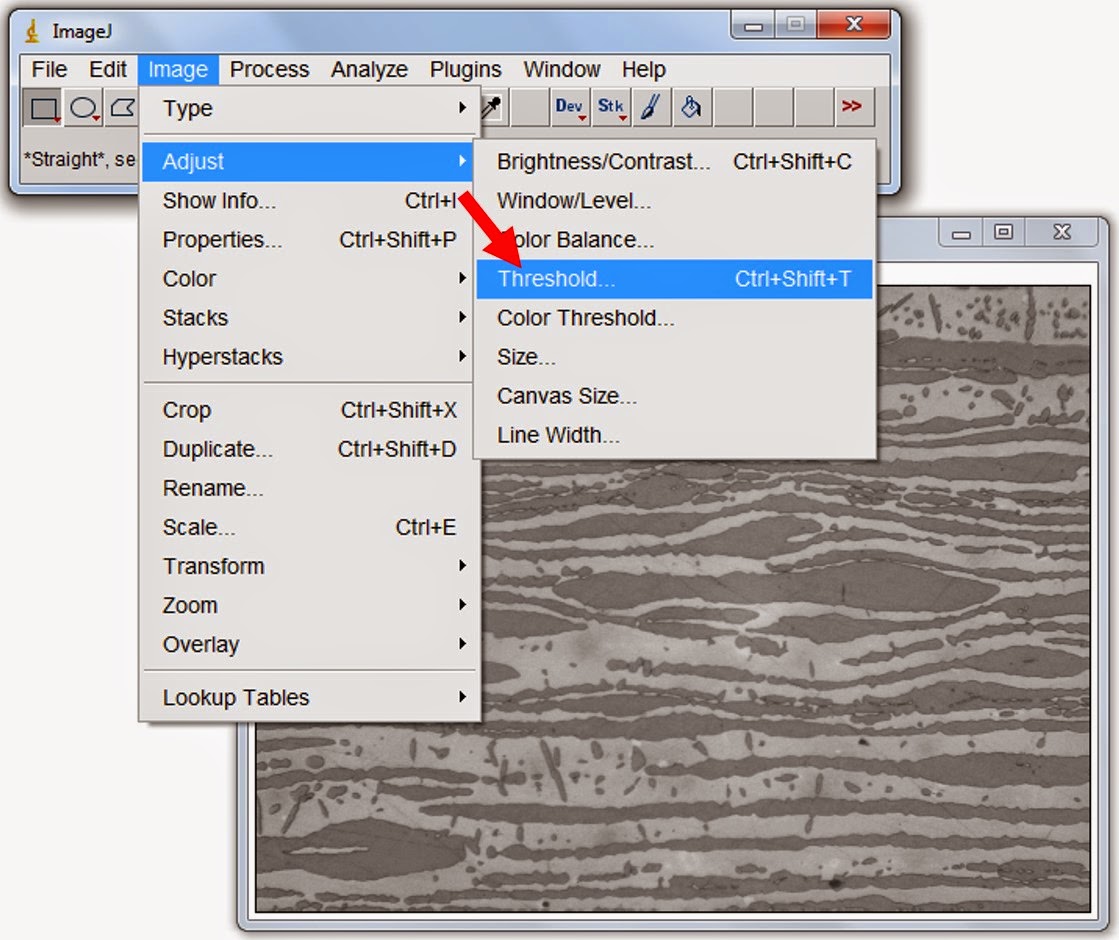Open Canvas Size settings
The height and width of the screenshot is (940, 1119).
click(x=566, y=396)
